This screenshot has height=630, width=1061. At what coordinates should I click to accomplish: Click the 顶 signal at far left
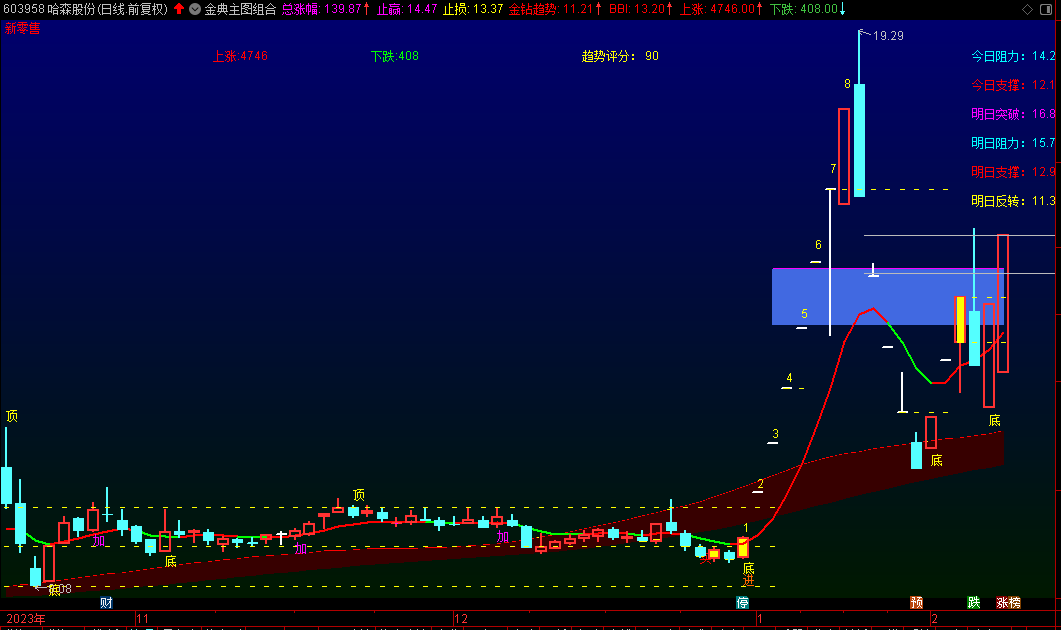[12, 416]
